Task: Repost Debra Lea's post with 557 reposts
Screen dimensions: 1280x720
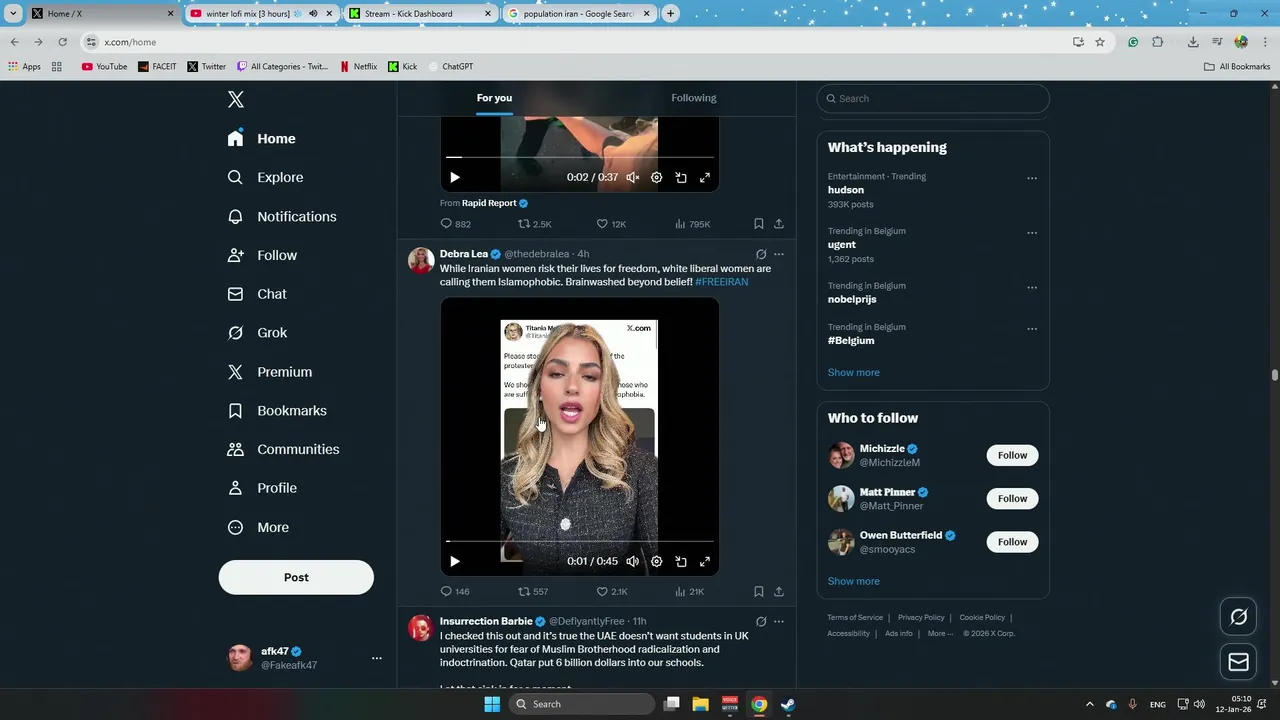Action: click(532, 591)
